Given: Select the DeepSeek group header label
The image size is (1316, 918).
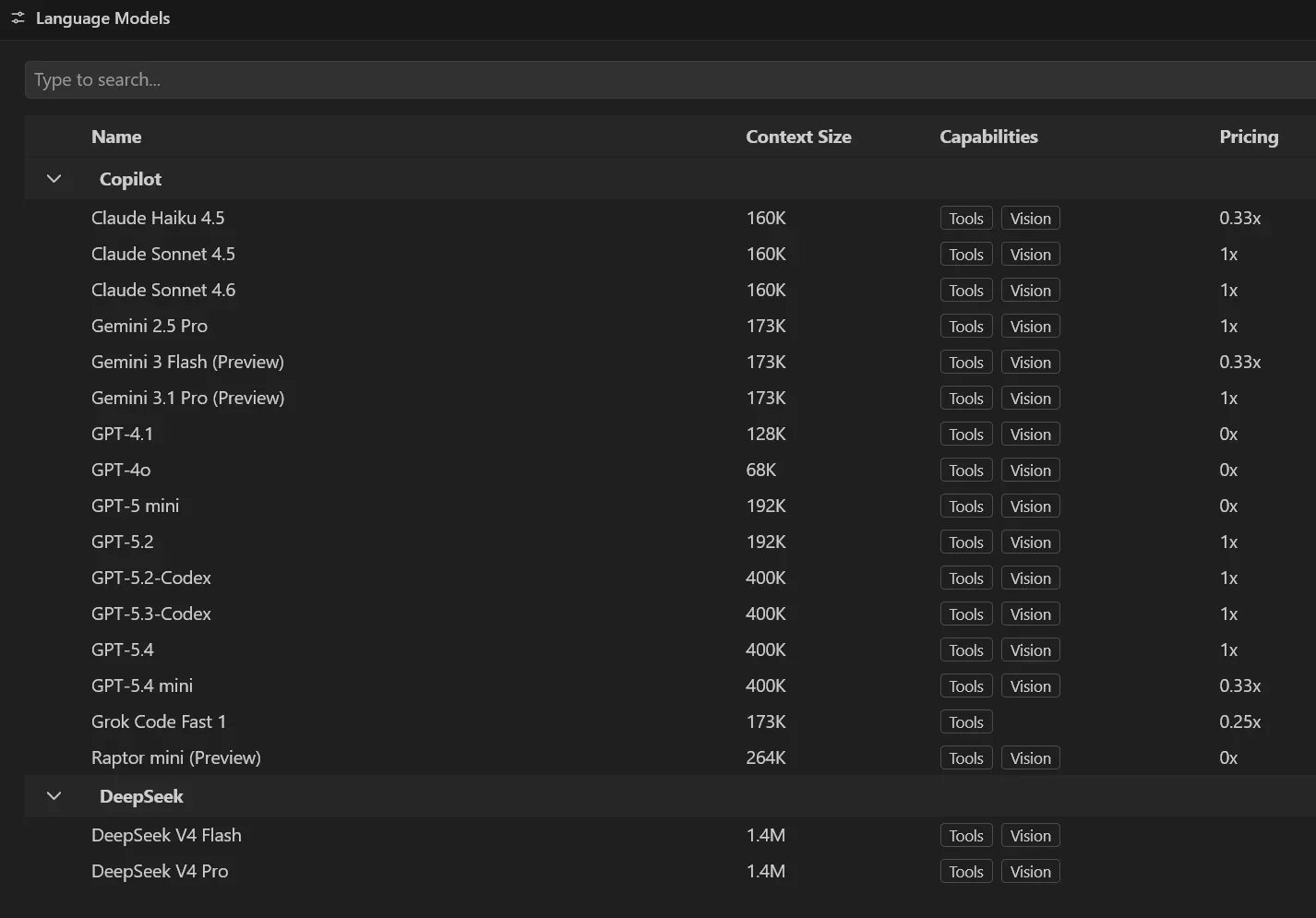Looking at the screenshot, I should point(141,796).
